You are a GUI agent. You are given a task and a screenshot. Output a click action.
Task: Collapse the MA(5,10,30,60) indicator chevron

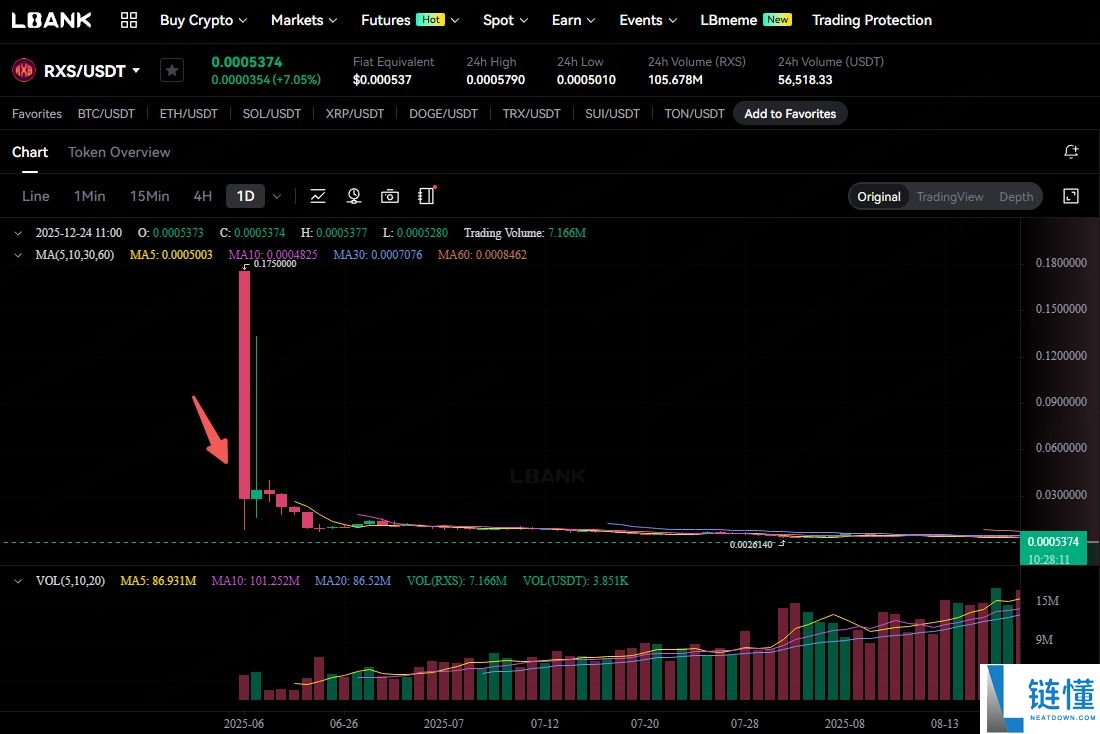18,255
